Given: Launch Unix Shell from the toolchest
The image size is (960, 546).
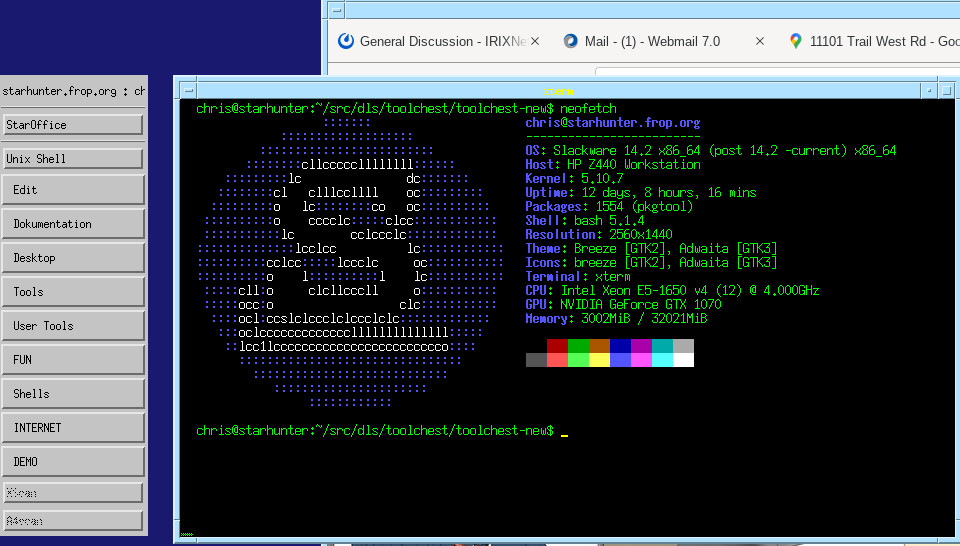Looking at the screenshot, I should click(x=73, y=159).
